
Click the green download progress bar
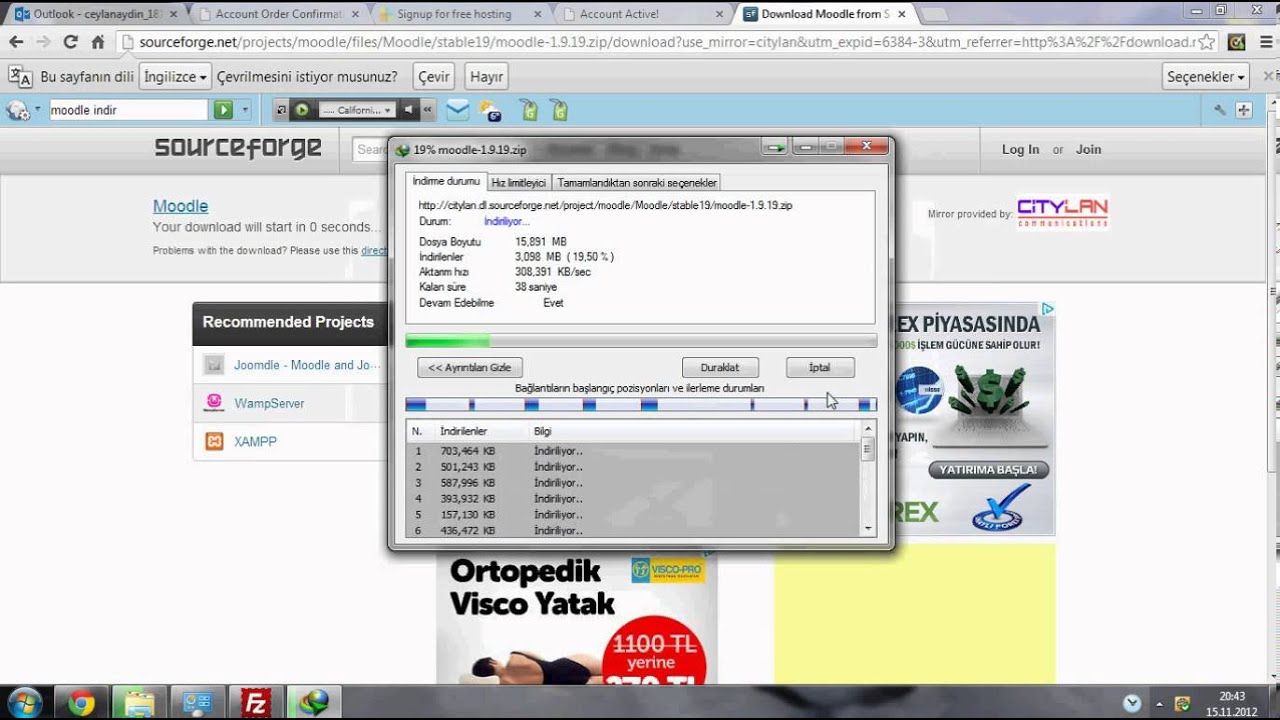pos(641,341)
